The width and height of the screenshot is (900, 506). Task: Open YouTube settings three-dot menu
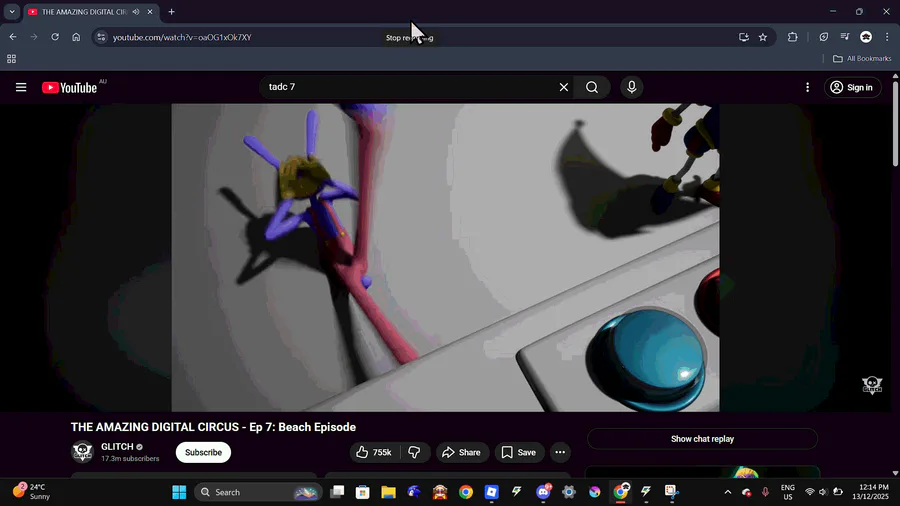coord(807,87)
